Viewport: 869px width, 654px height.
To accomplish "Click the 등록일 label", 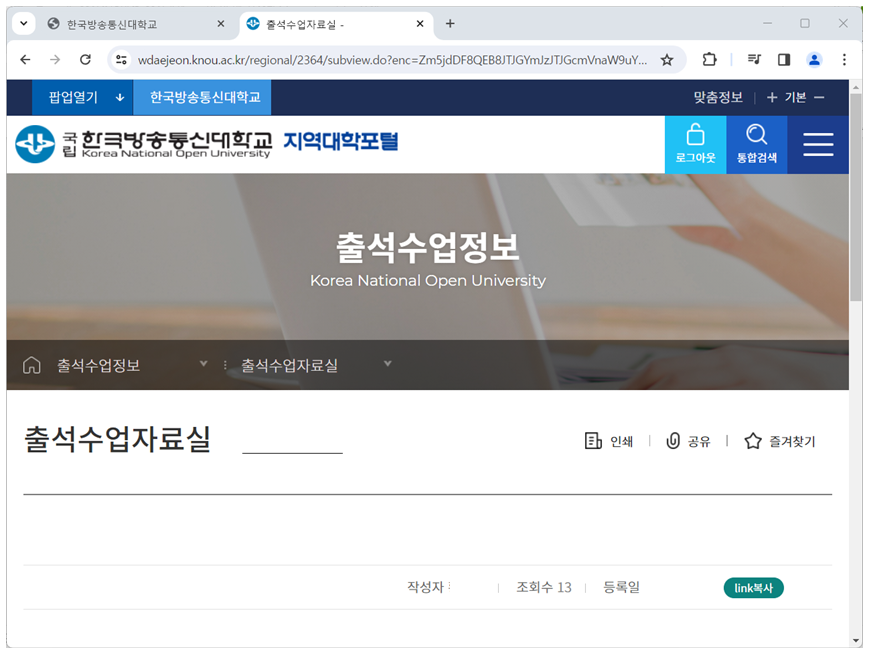I will click(621, 587).
